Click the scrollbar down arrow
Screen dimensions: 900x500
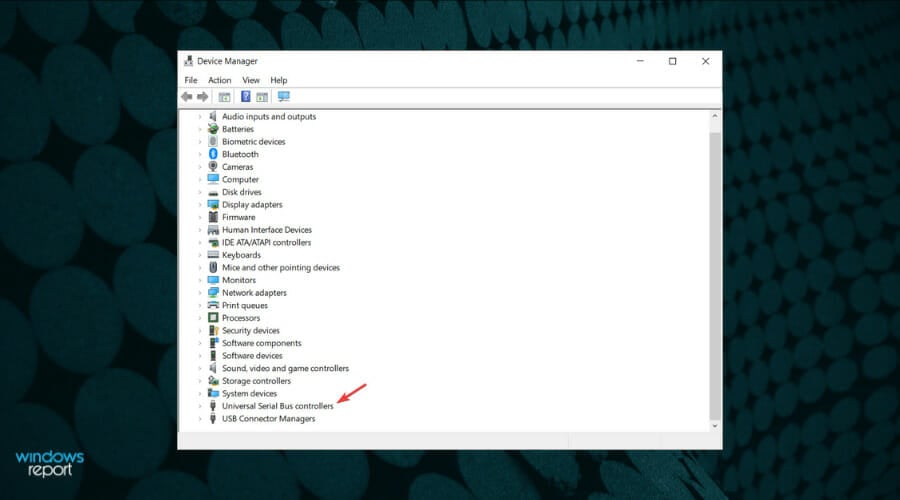click(x=715, y=426)
